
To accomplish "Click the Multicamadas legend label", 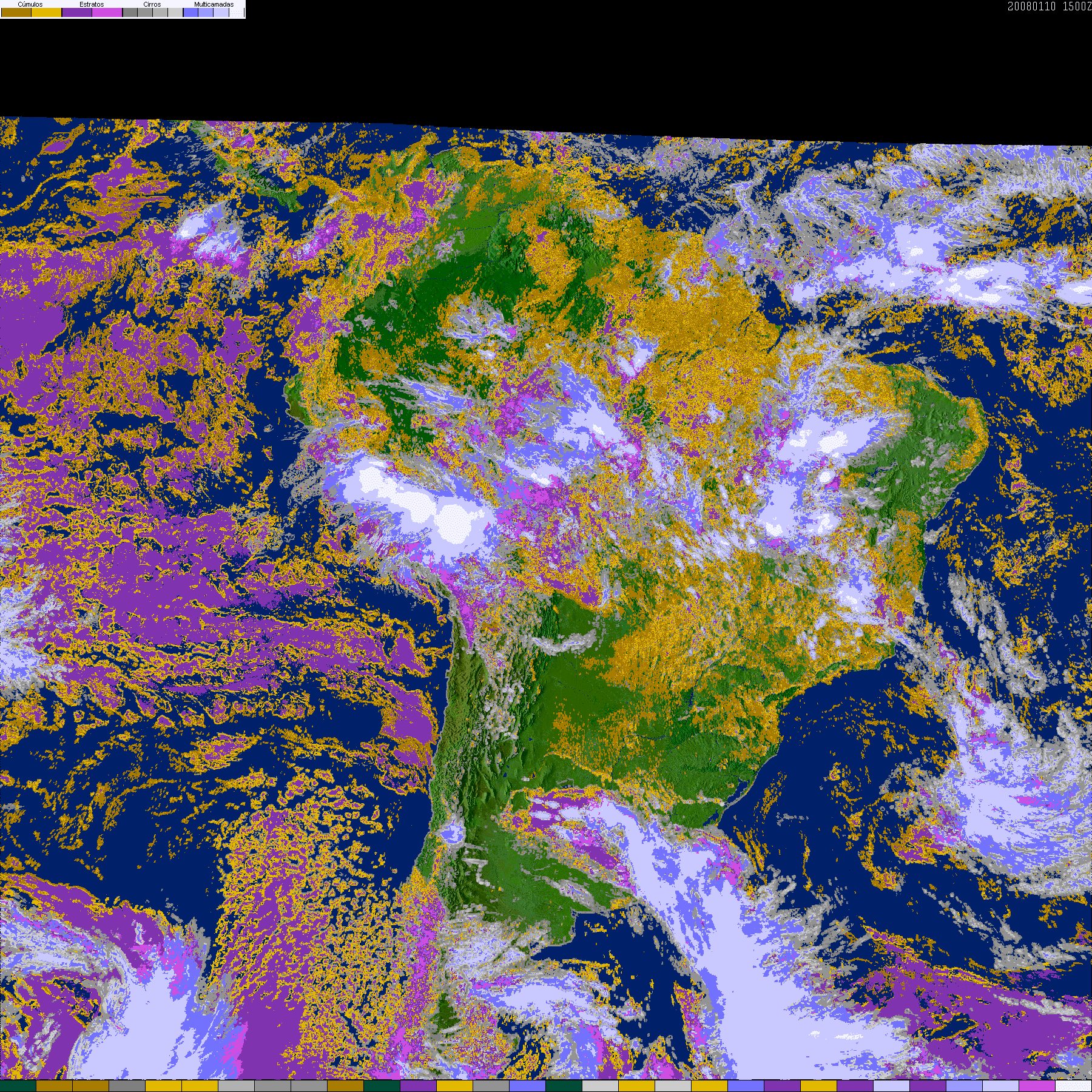I will (x=214, y=4).
